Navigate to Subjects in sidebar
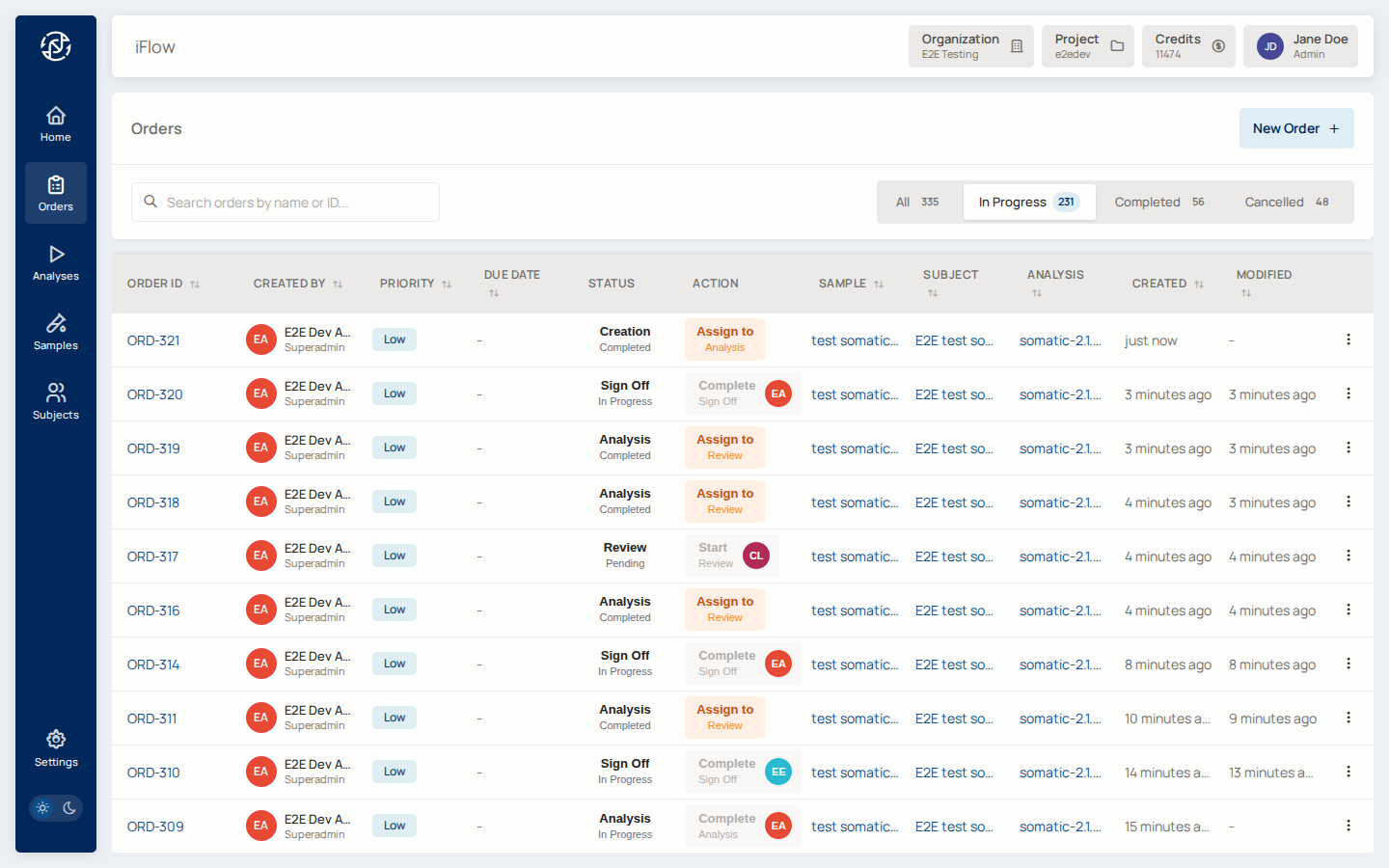This screenshot has height=868, width=1389. pyautogui.click(x=56, y=401)
